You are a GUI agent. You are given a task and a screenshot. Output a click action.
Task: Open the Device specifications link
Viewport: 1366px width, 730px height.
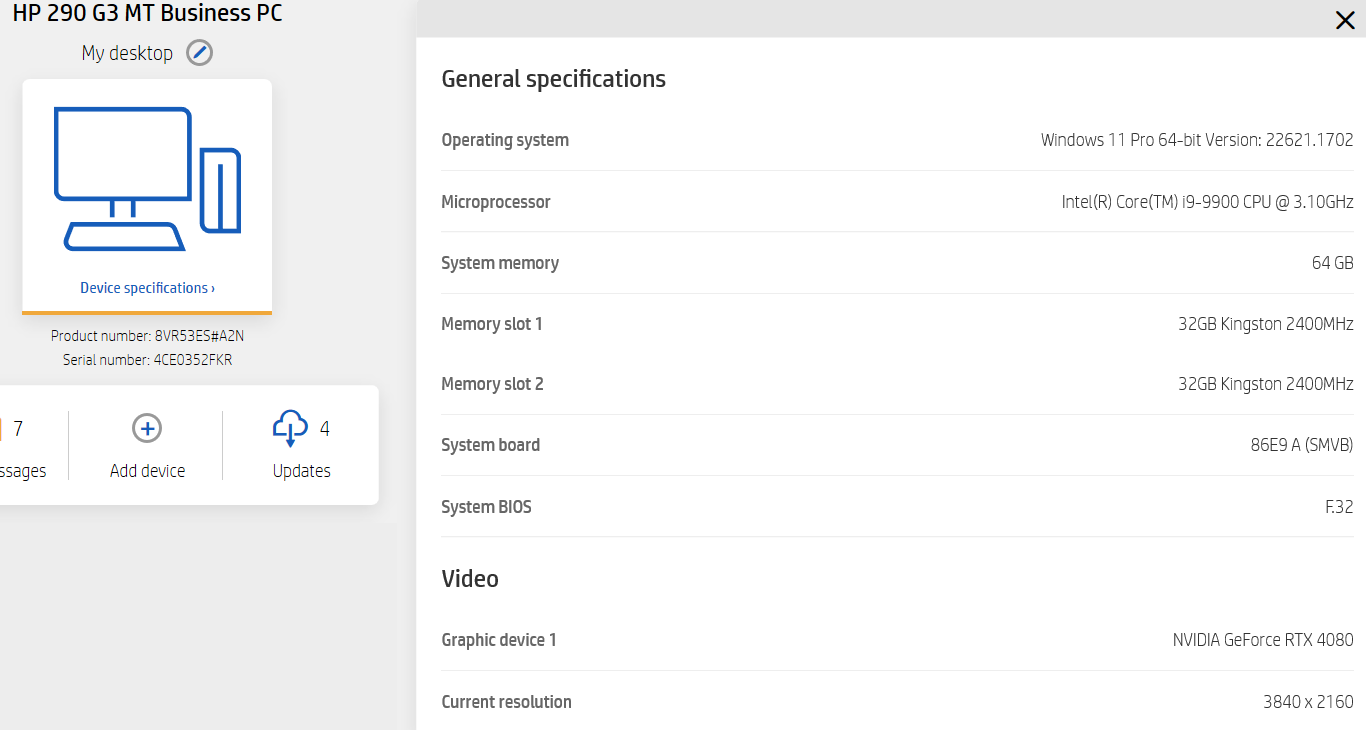pyautogui.click(x=147, y=288)
